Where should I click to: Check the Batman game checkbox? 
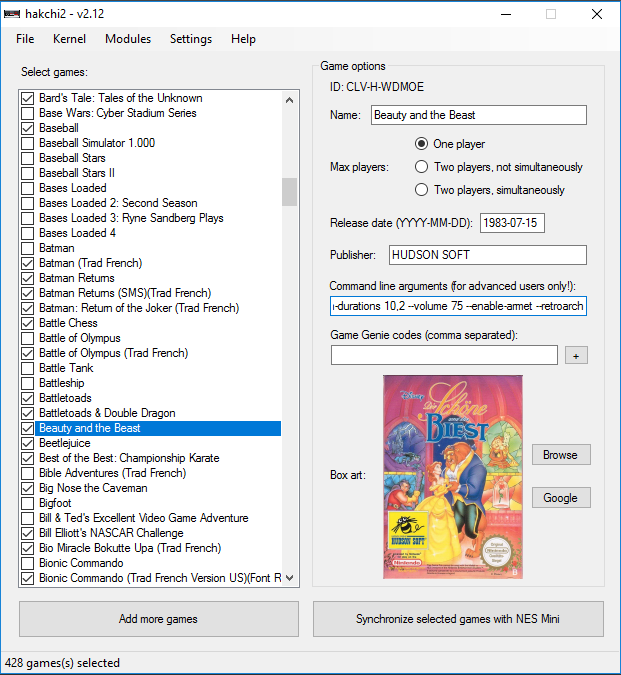[27, 248]
